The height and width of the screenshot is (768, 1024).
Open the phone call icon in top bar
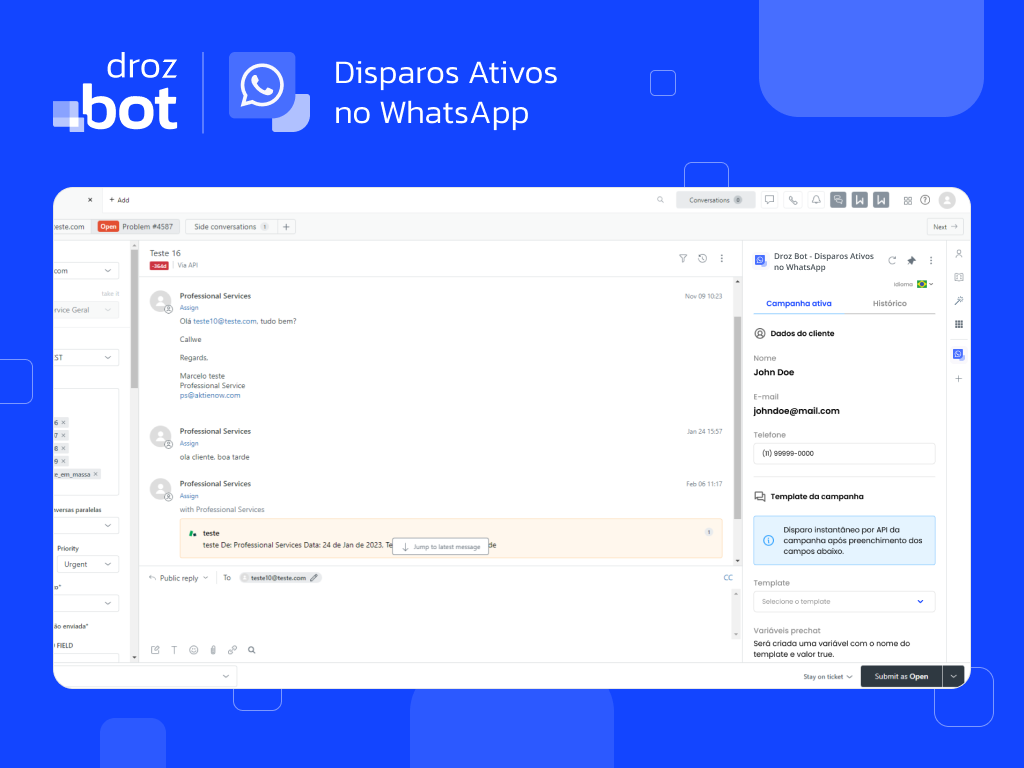pyautogui.click(x=793, y=200)
